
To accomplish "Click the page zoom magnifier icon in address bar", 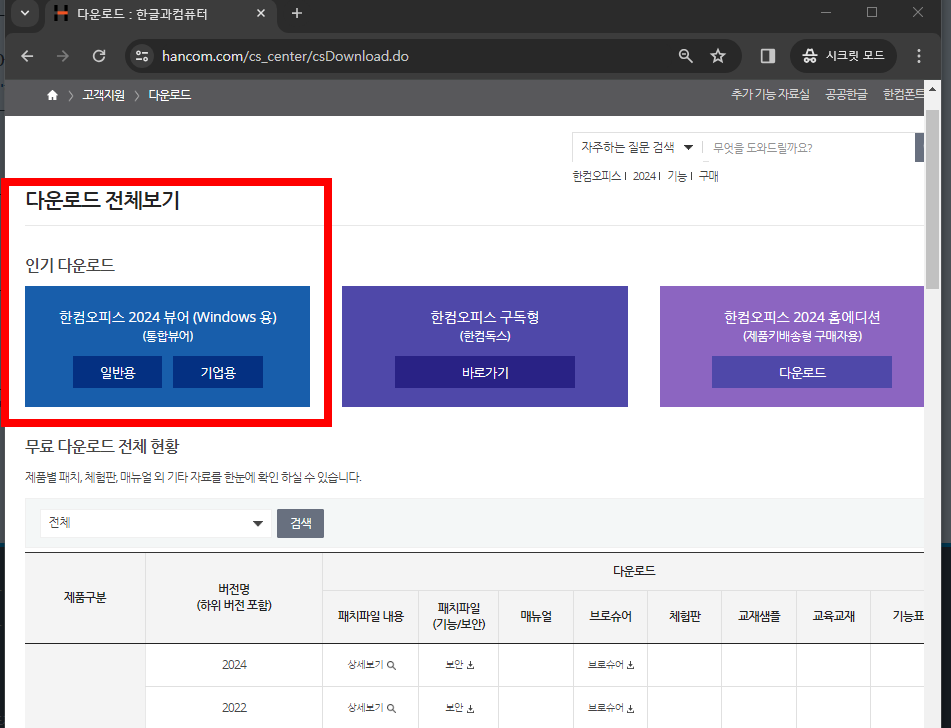I will [685, 56].
